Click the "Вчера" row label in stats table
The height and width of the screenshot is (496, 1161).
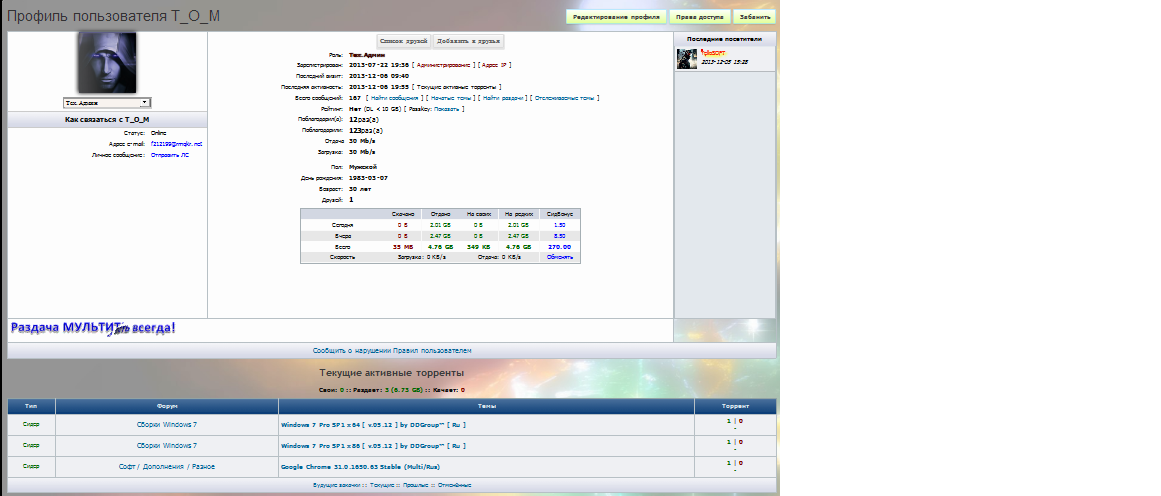click(x=343, y=235)
